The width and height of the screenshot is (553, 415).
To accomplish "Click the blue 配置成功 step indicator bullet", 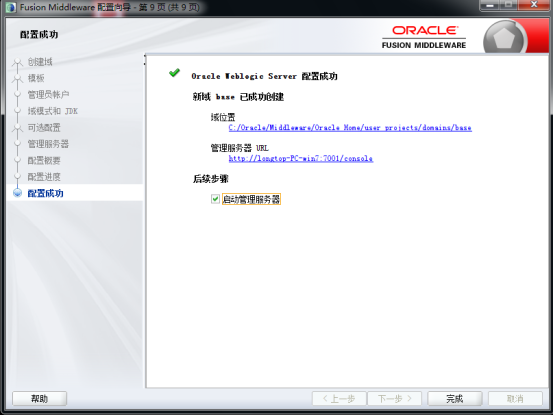I will pos(17,193).
